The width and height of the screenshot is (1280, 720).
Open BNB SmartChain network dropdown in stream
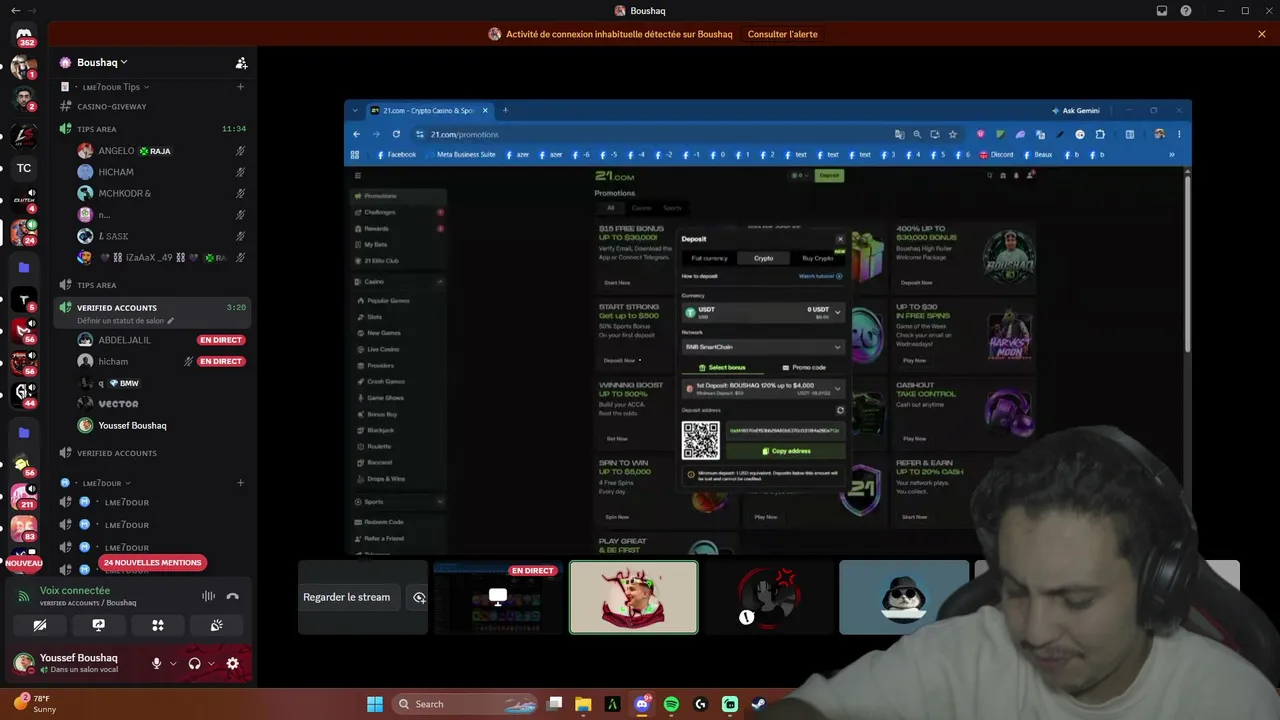[x=763, y=347]
